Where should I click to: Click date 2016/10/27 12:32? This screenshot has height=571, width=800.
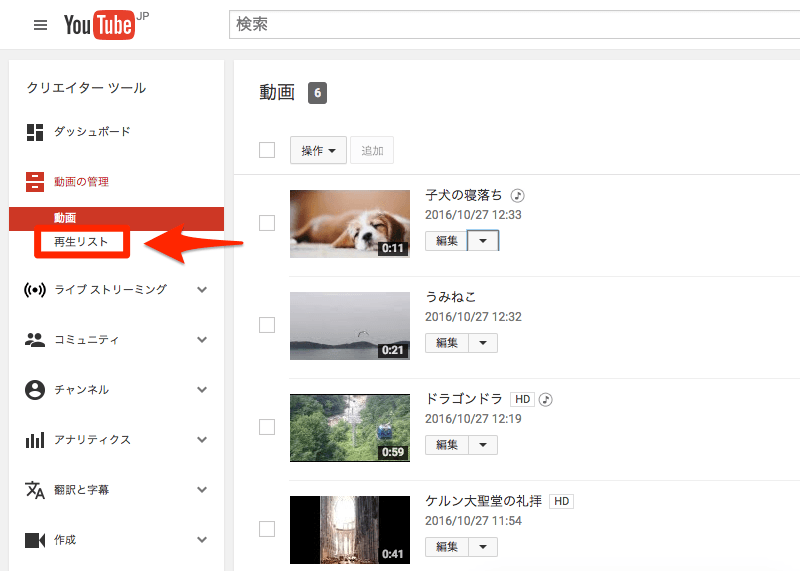click(x=473, y=317)
